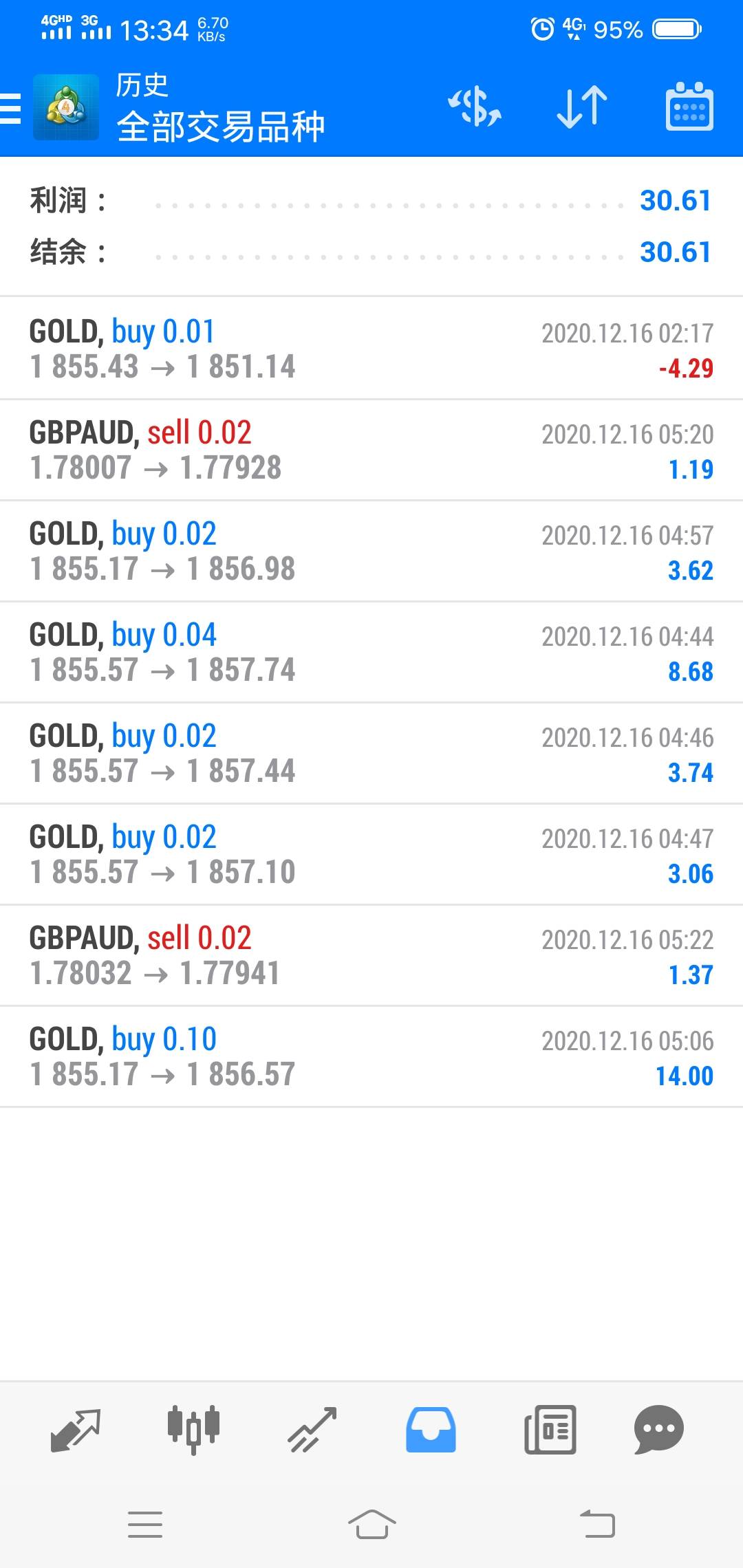Tap the 全部交易品种 header title

click(220, 127)
